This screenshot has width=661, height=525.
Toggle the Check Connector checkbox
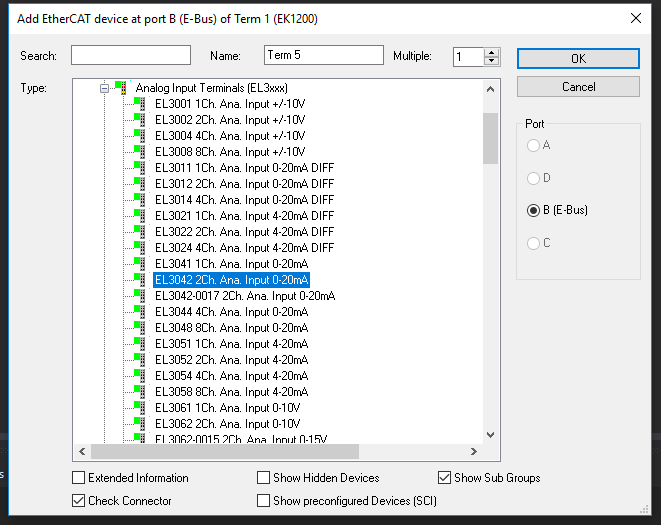(78, 501)
